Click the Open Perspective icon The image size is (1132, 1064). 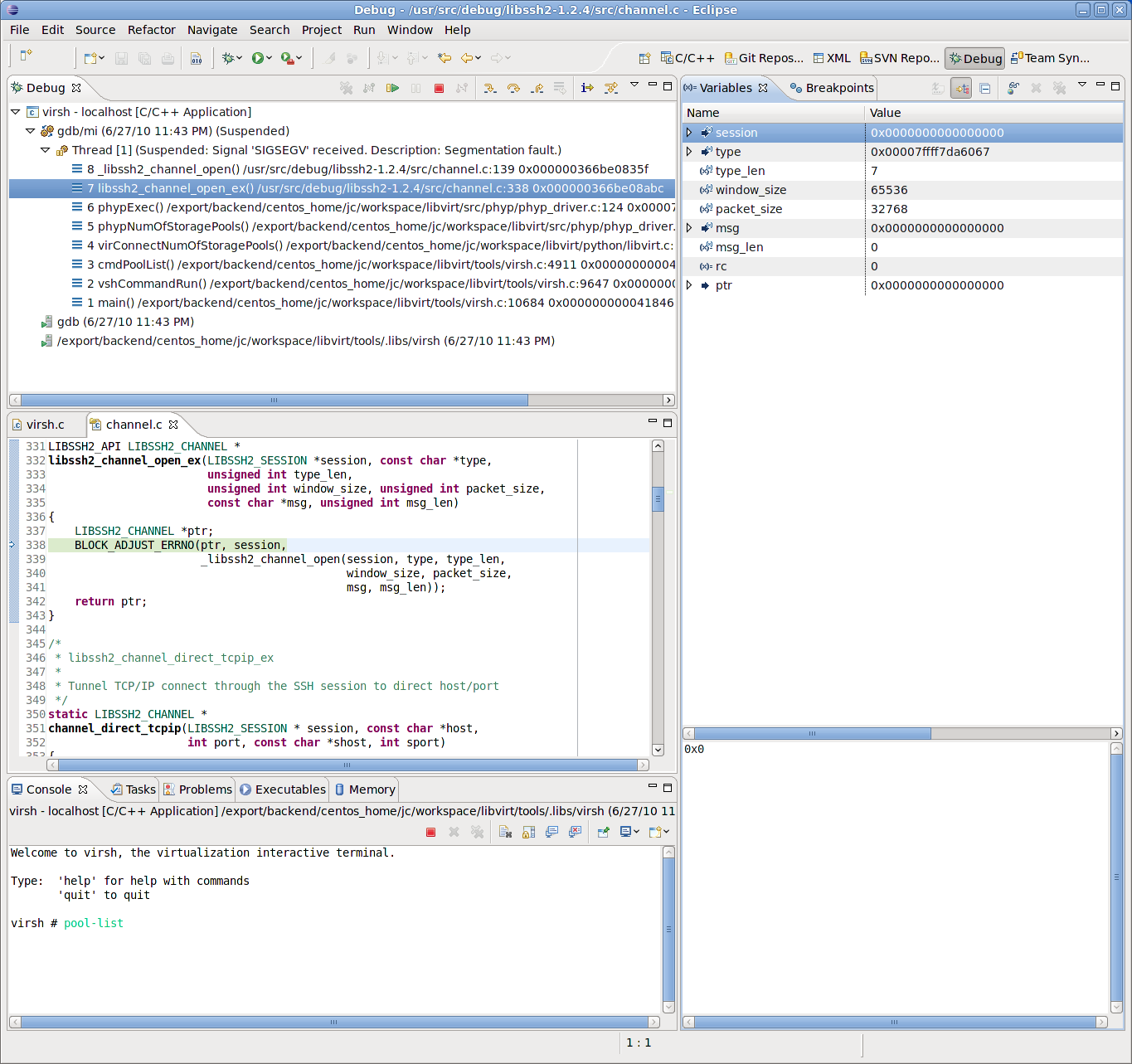tap(644, 58)
